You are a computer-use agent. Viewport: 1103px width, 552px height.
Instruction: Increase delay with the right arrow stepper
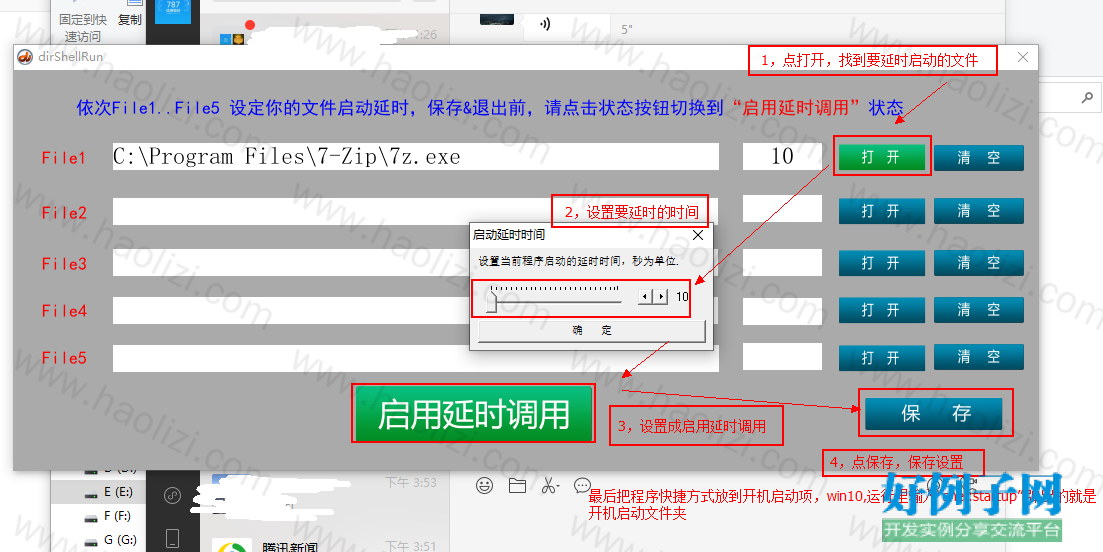coord(661,297)
